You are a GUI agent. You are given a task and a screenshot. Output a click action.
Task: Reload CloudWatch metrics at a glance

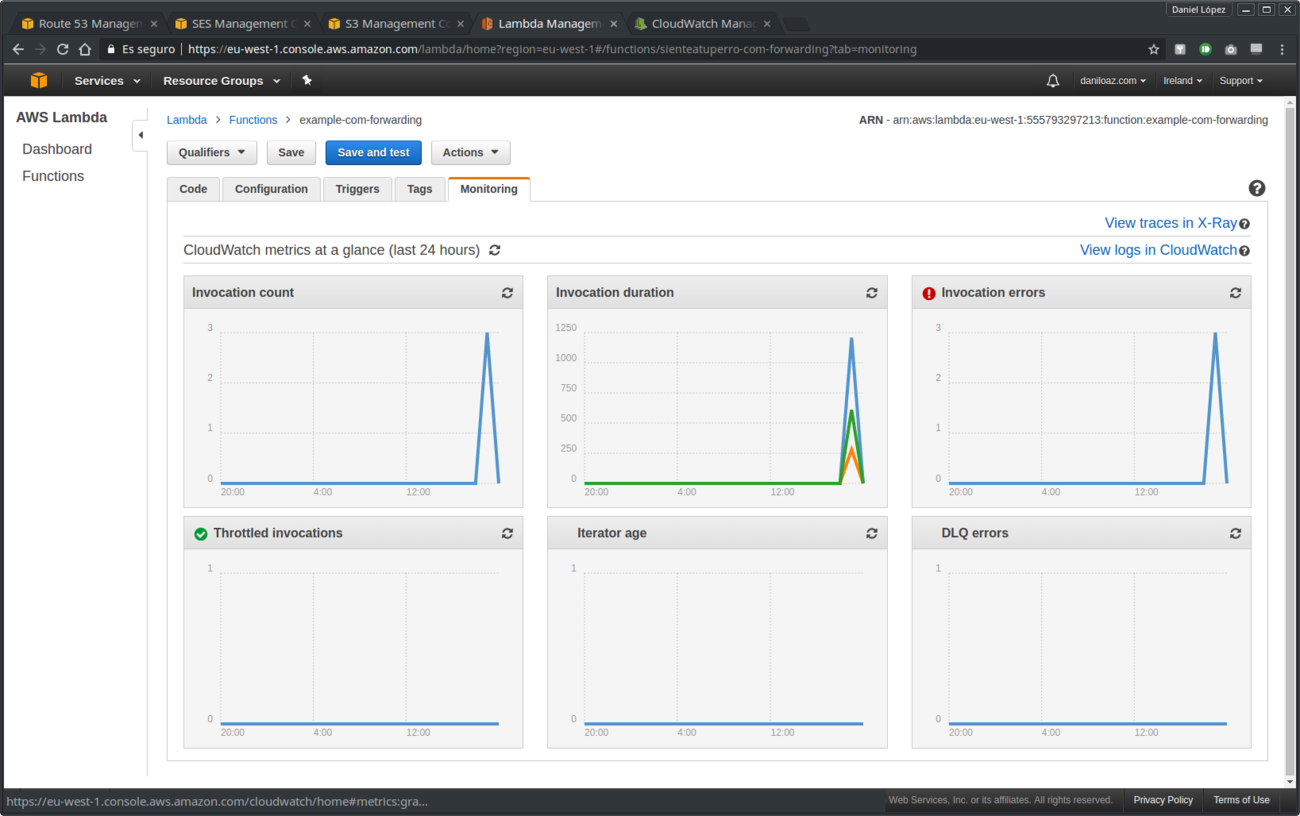[494, 250]
